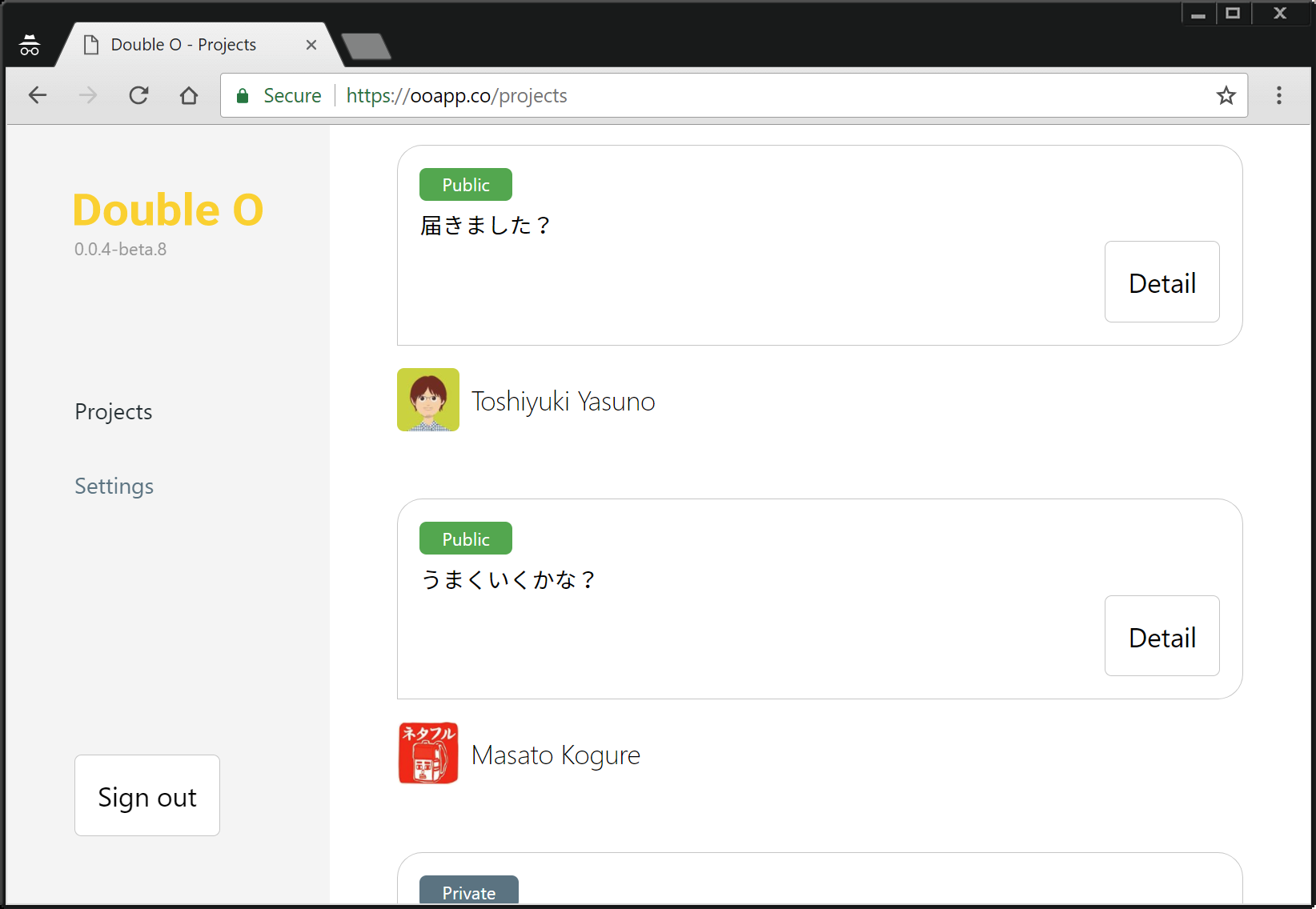Image resolution: width=1316 pixels, height=909 pixels.
Task: Click Masato Kogure's avatar image
Action: click(428, 754)
